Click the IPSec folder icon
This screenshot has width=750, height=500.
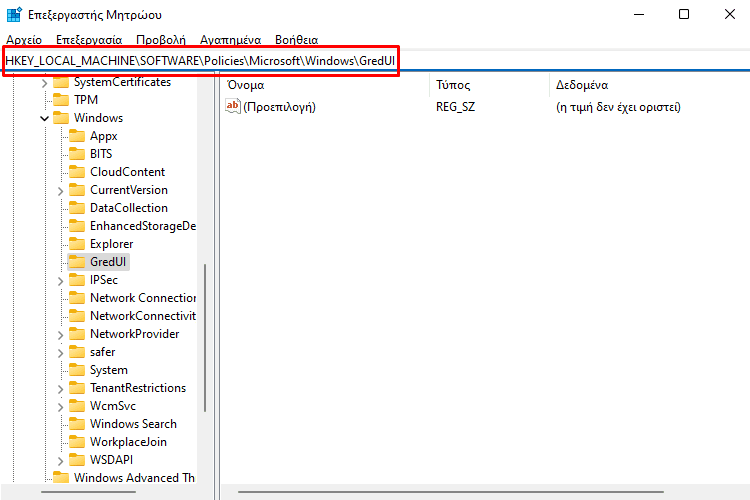[x=77, y=280]
